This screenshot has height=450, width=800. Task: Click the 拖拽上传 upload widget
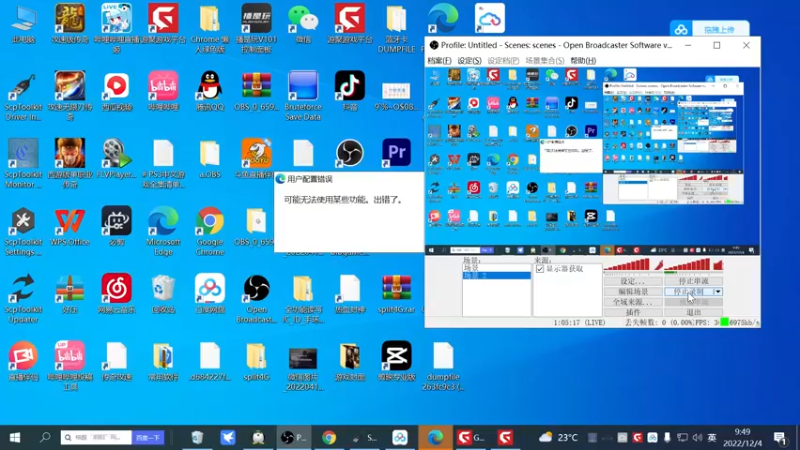(x=710, y=29)
